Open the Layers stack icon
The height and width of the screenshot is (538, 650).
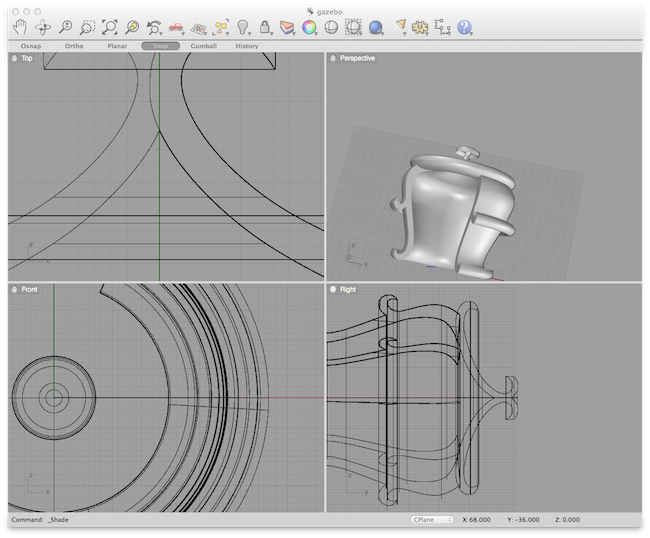point(287,27)
